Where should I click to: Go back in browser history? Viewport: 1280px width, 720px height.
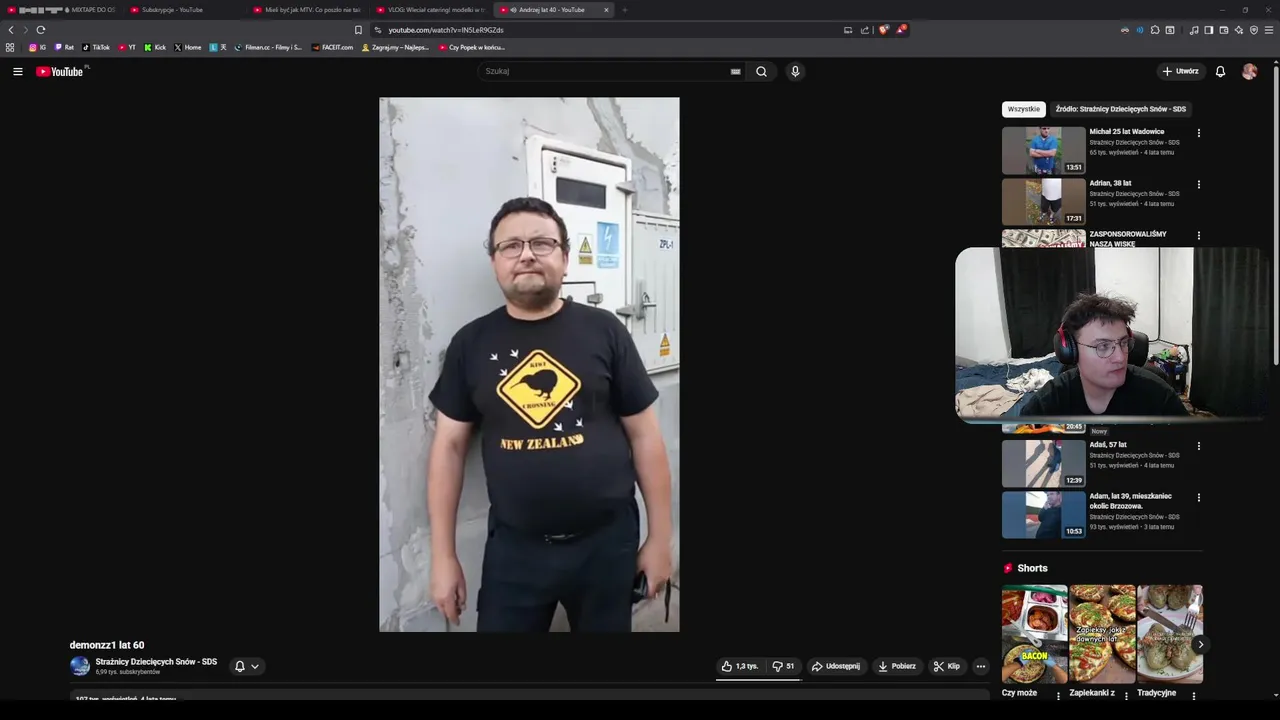pyautogui.click(x=11, y=30)
